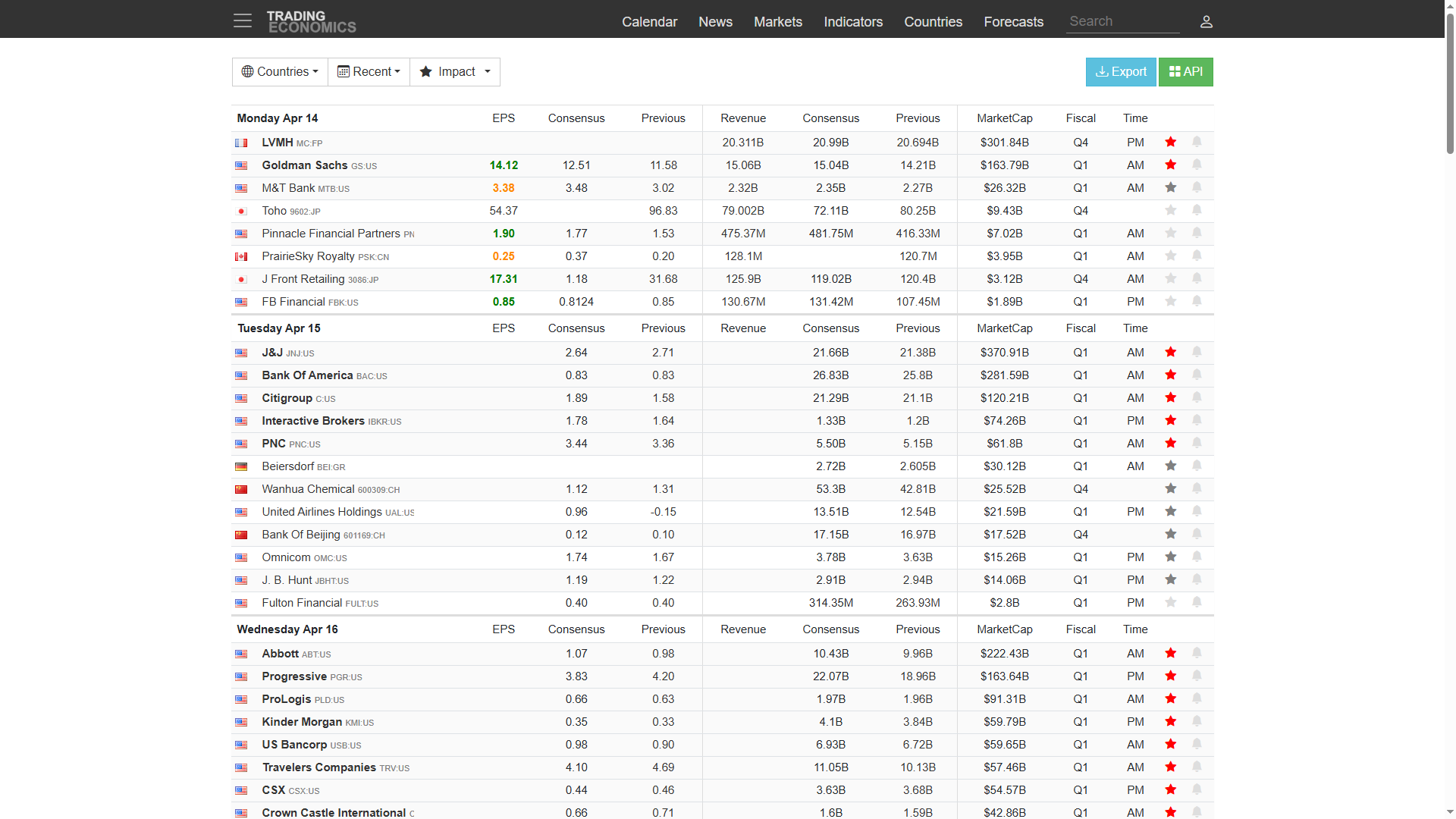Viewport: 1456px width, 819px height.
Task: Click the Export button
Action: point(1121,71)
